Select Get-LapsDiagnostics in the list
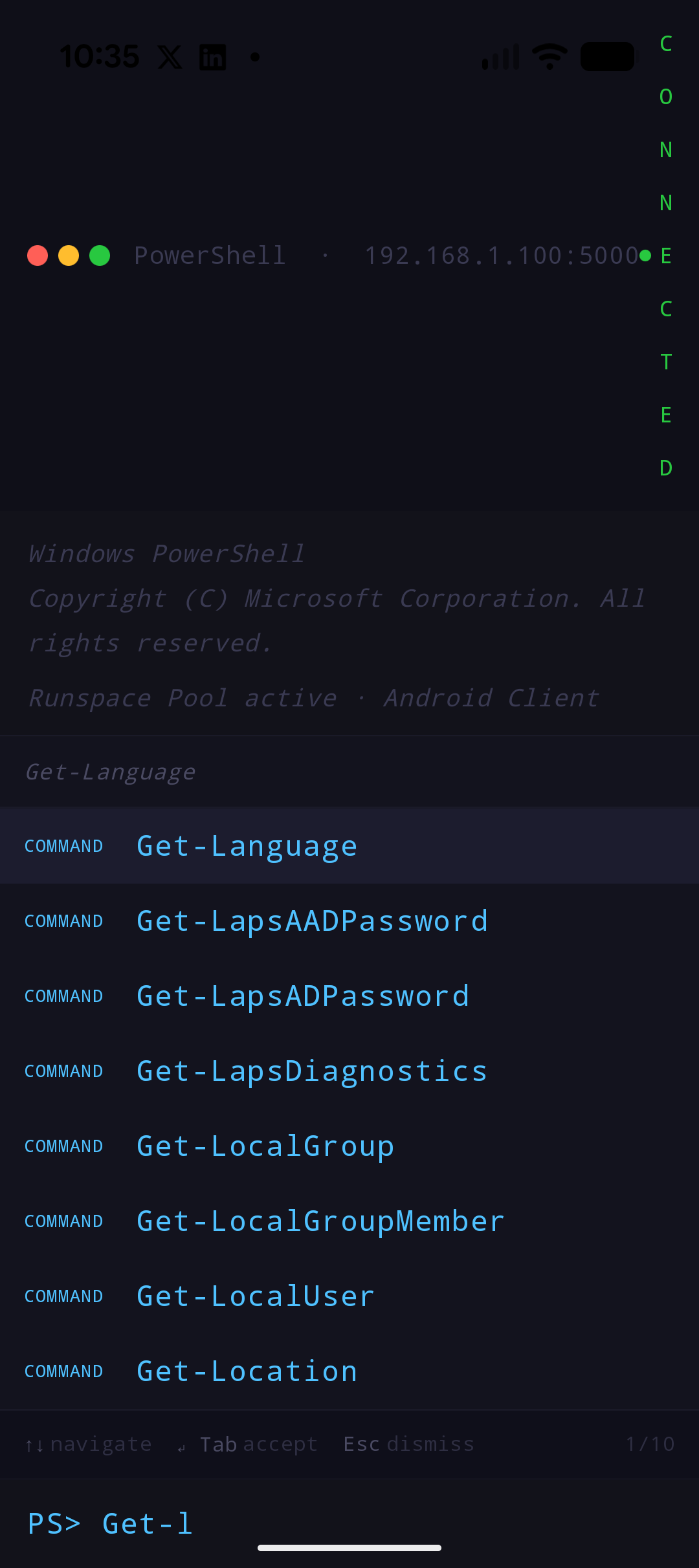699x1568 pixels. pos(312,1071)
